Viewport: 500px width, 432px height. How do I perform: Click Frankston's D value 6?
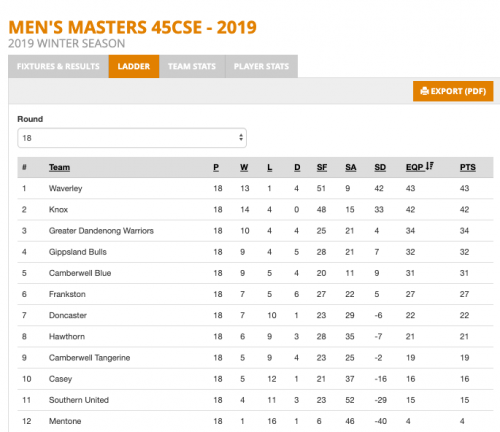coord(296,294)
